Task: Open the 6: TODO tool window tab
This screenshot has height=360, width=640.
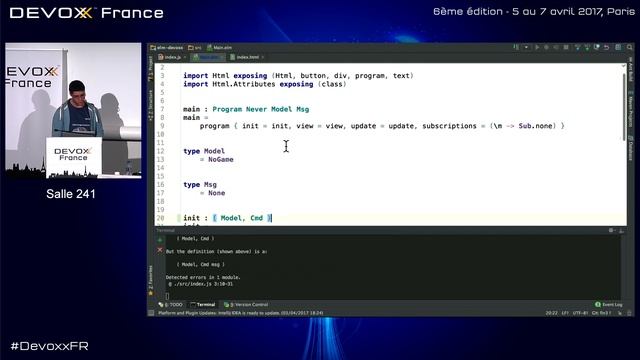Action: tap(171, 304)
